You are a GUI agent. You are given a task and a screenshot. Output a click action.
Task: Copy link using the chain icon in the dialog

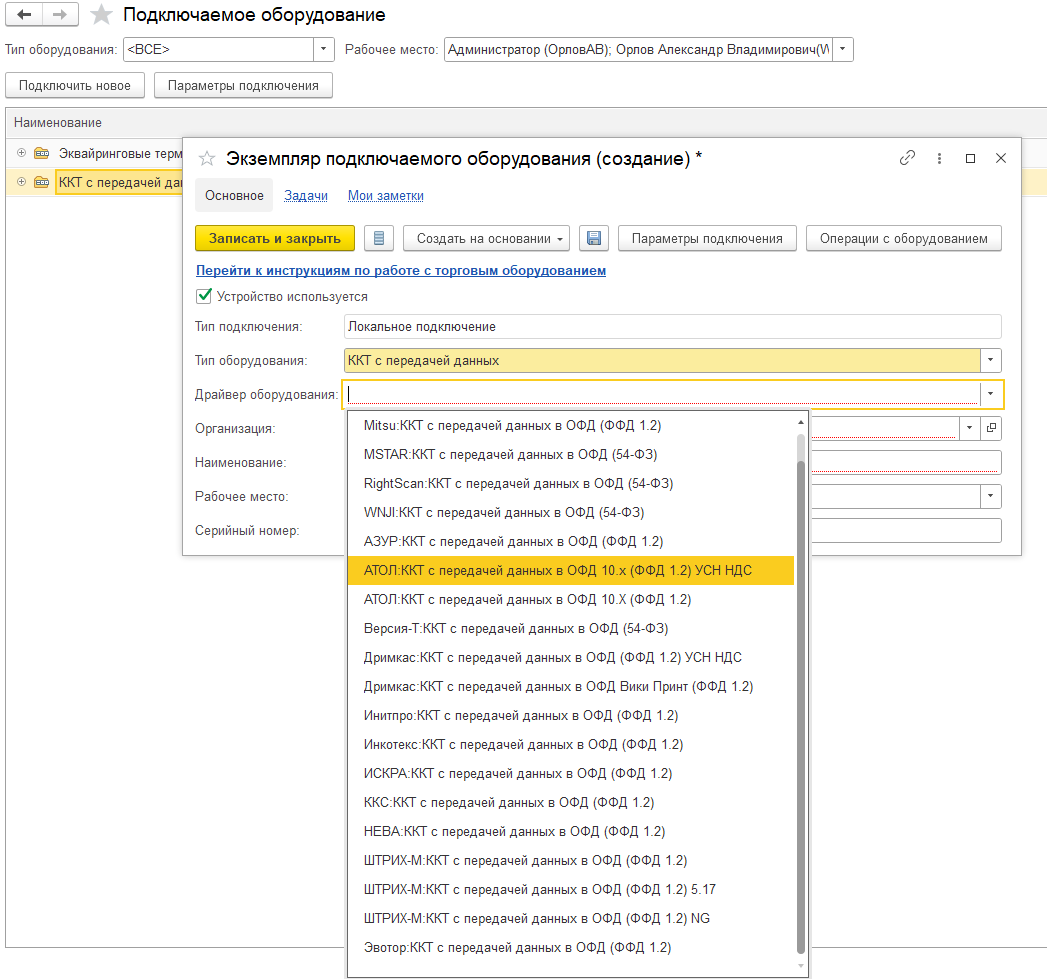coord(907,158)
